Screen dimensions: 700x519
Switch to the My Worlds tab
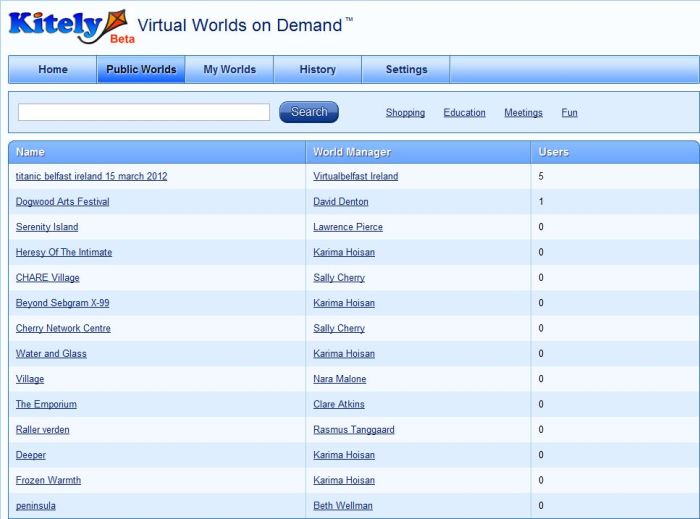229,70
